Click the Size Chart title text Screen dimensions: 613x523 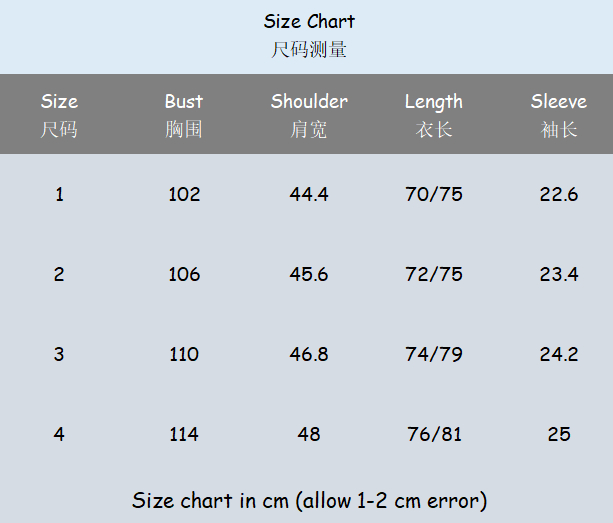pyautogui.click(x=309, y=21)
